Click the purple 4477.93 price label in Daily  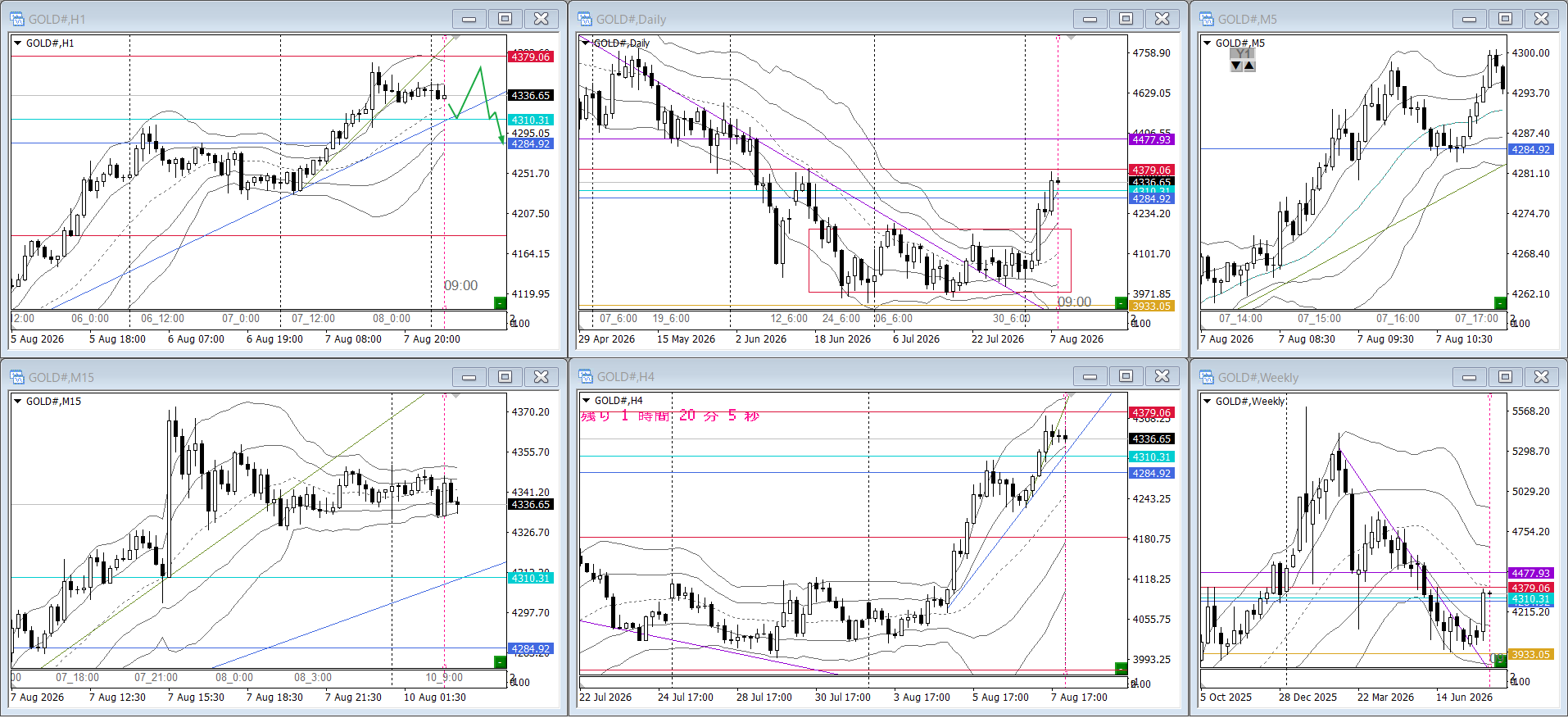click(1152, 140)
